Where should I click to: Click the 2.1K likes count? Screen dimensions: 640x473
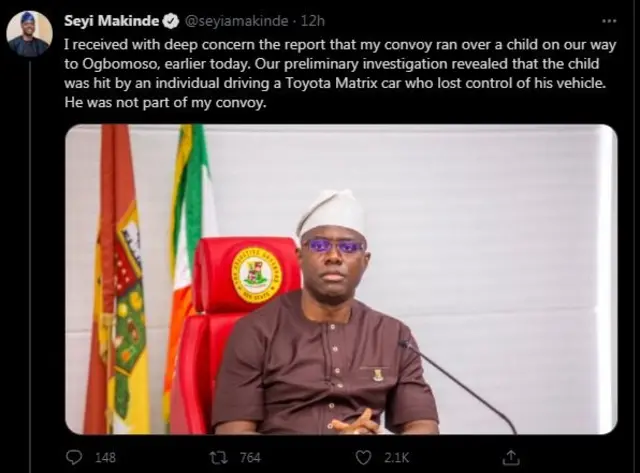pos(396,457)
